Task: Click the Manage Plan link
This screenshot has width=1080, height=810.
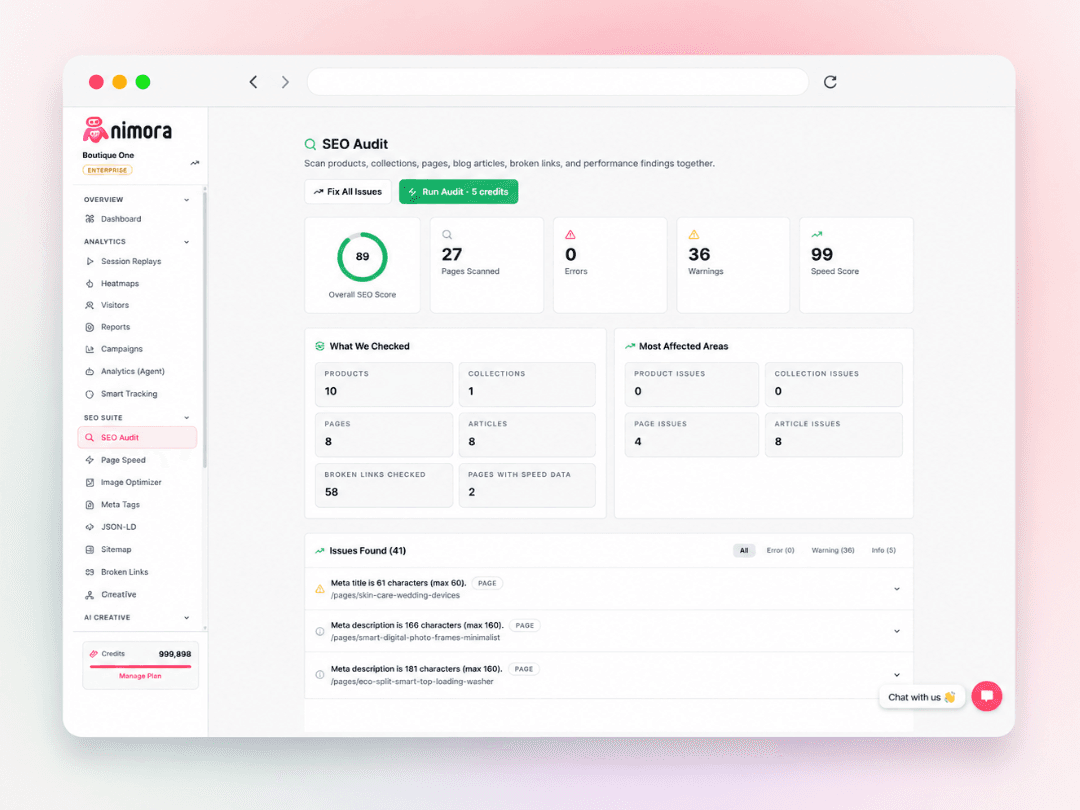Action: [140, 676]
